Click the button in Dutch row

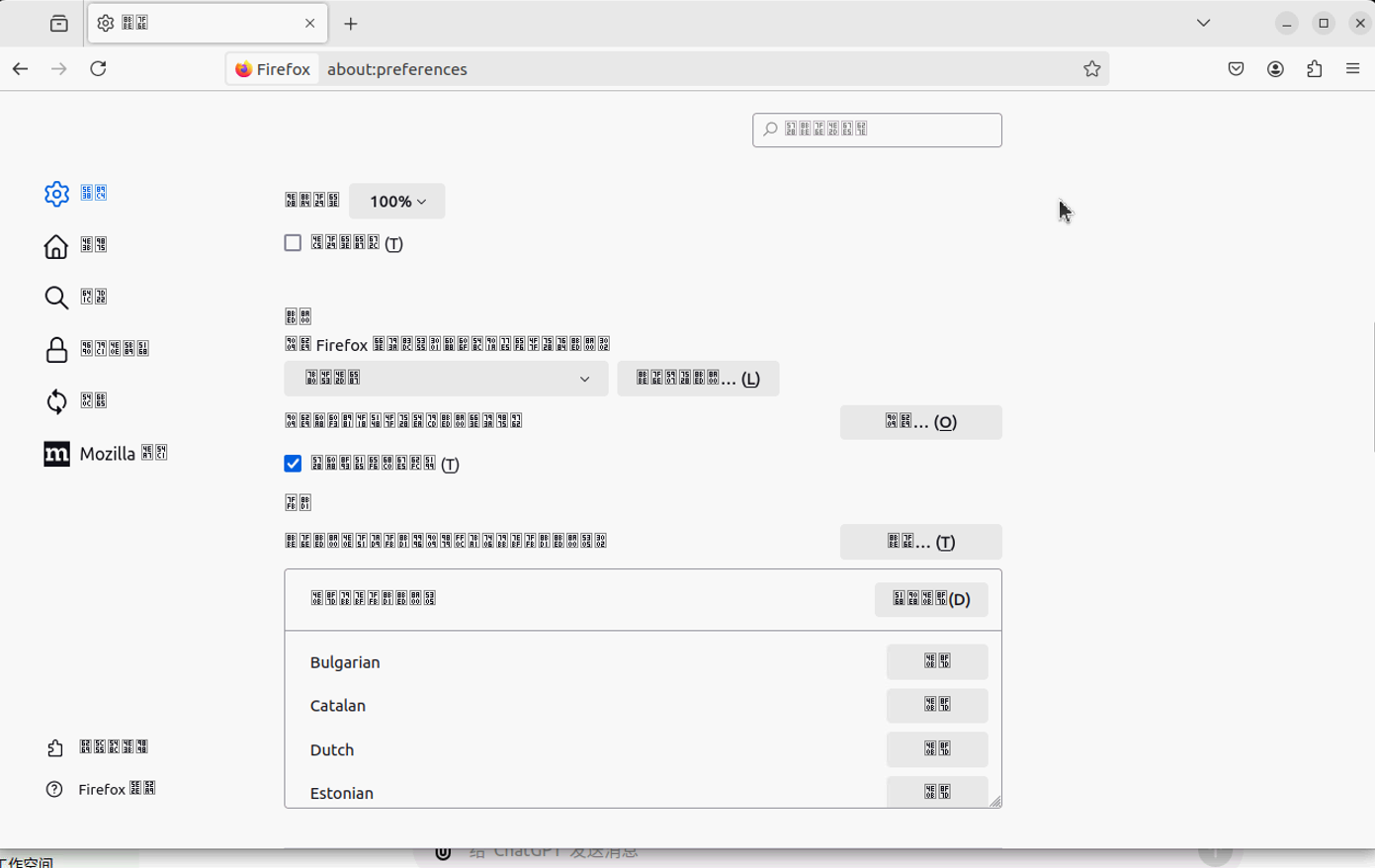(937, 748)
